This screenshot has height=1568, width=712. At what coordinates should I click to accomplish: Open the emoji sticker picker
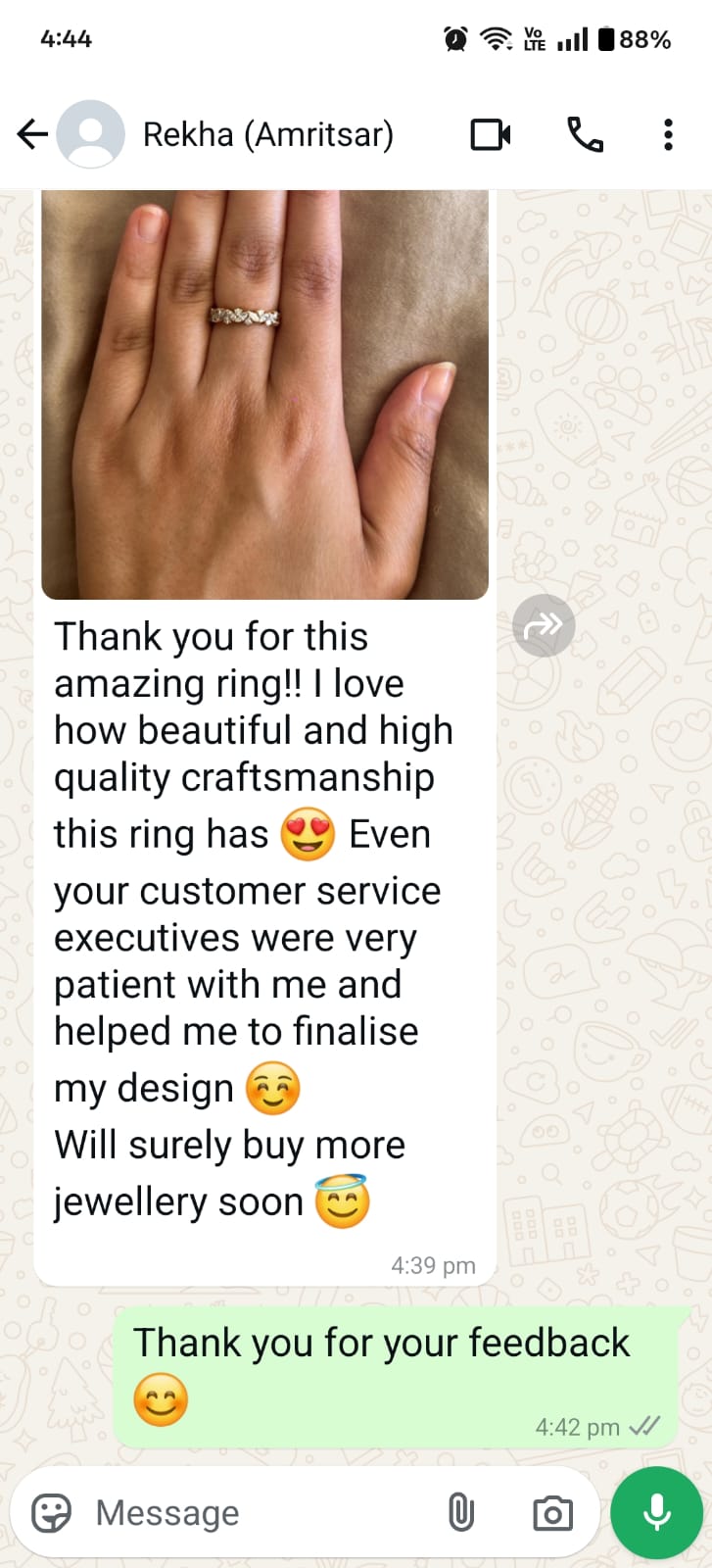[51, 1513]
